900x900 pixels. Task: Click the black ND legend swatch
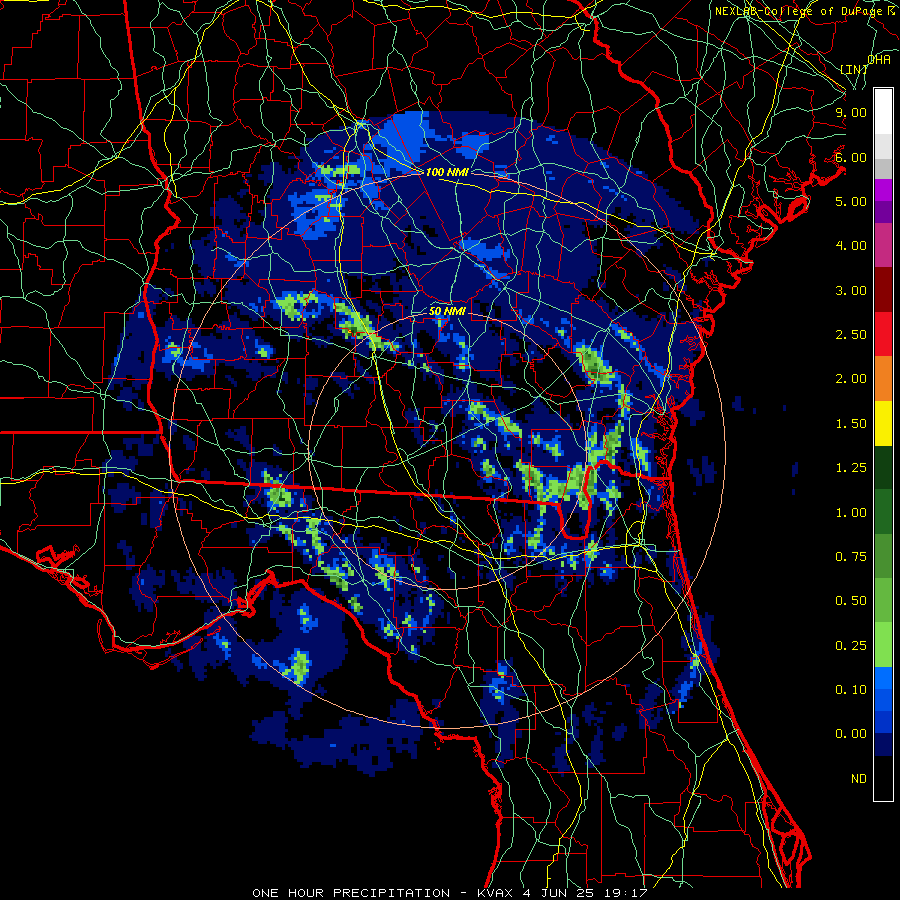coord(883,778)
